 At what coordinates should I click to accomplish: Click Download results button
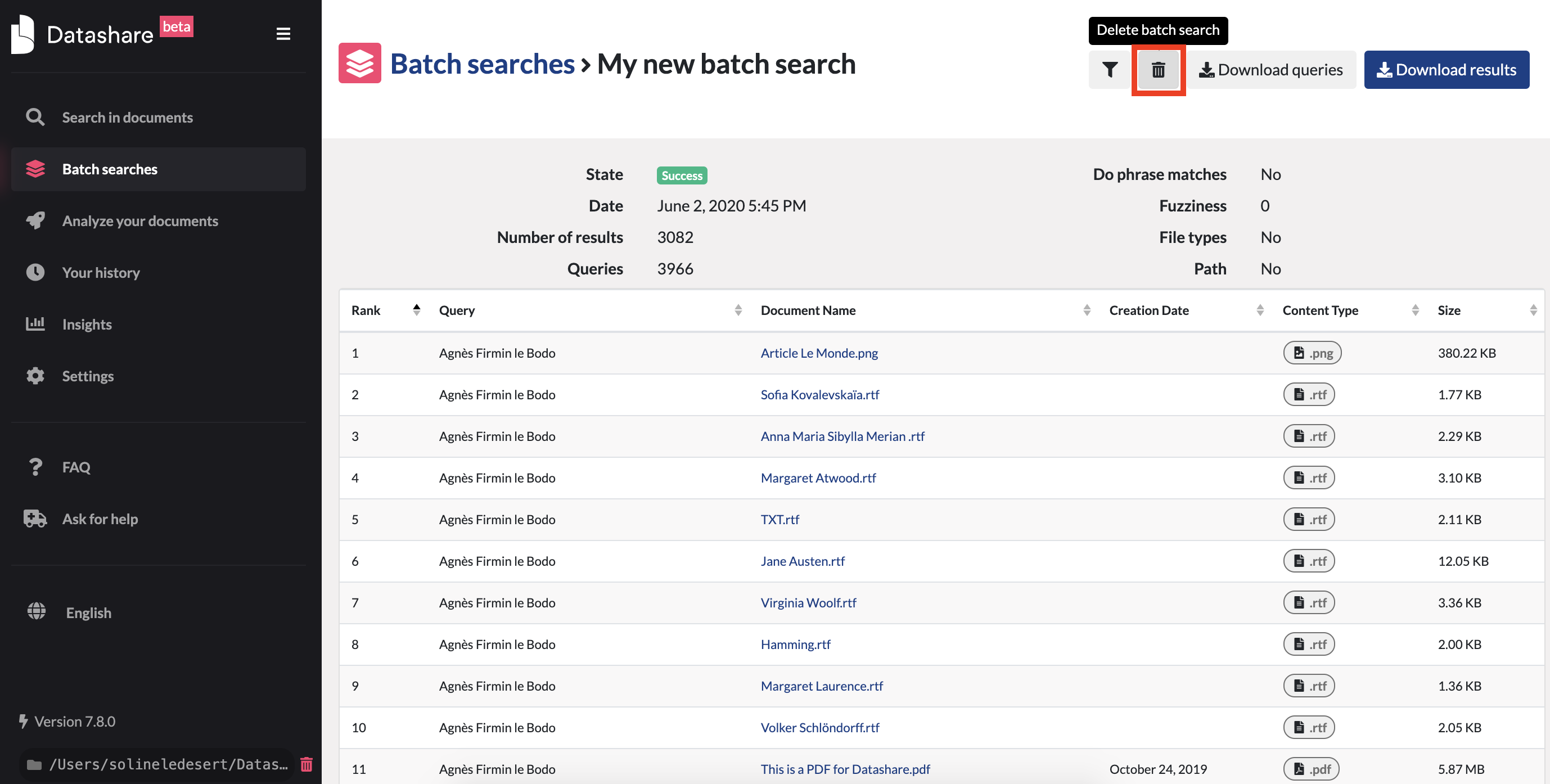[1447, 70]
